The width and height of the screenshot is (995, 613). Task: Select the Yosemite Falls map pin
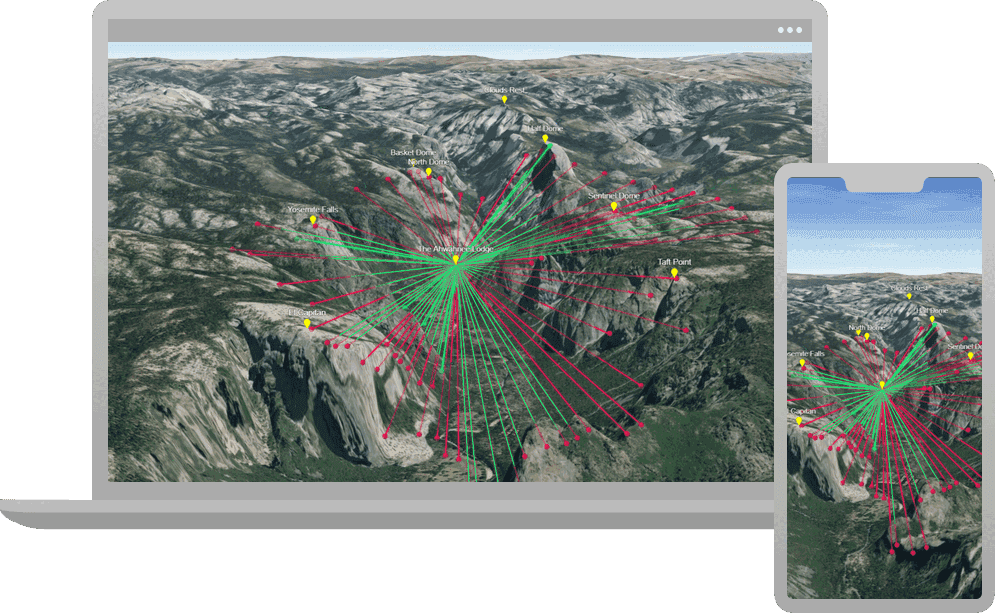point(312,217)
